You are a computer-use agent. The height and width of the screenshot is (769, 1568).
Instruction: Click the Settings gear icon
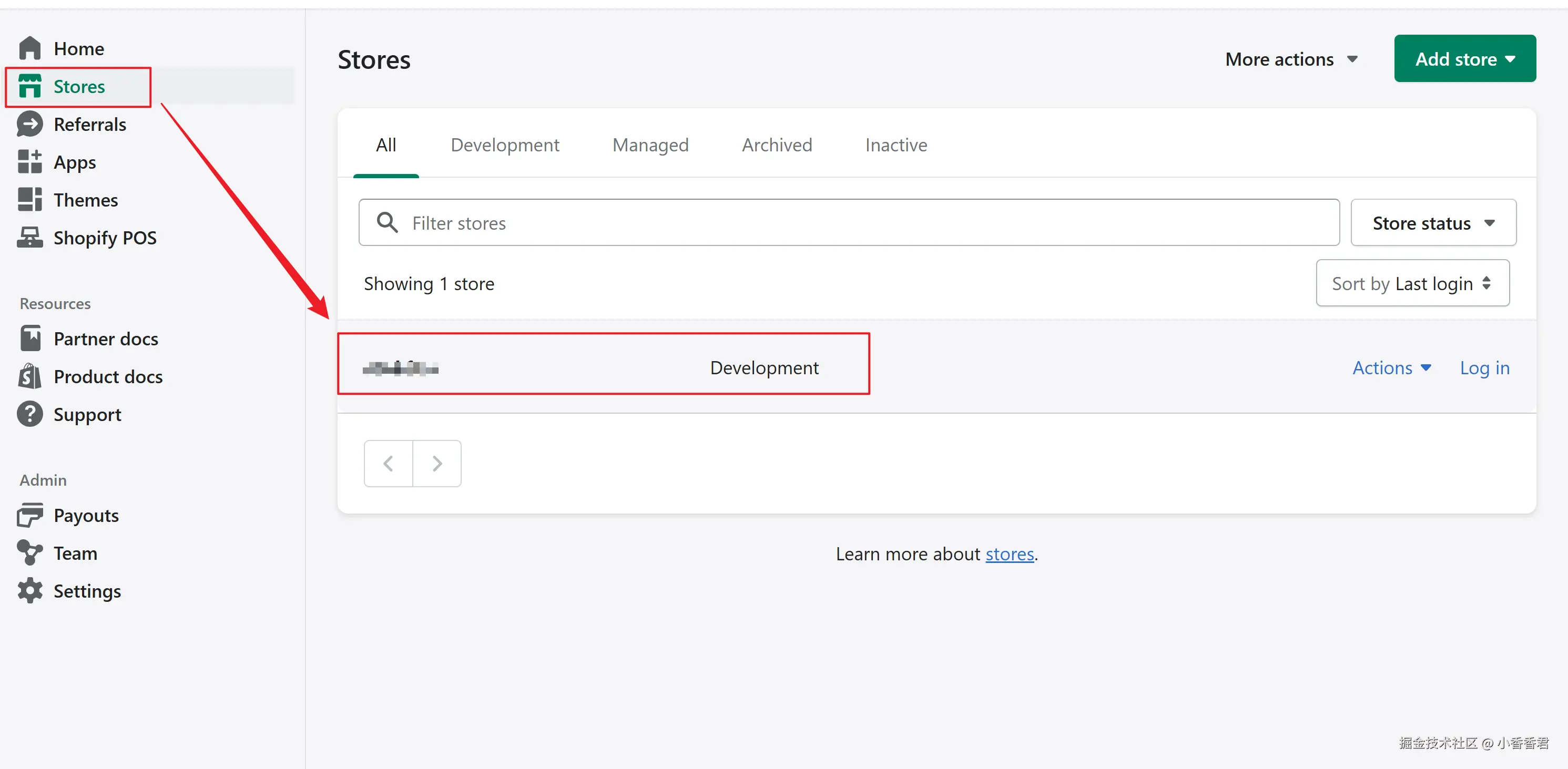tap(29, 591)
